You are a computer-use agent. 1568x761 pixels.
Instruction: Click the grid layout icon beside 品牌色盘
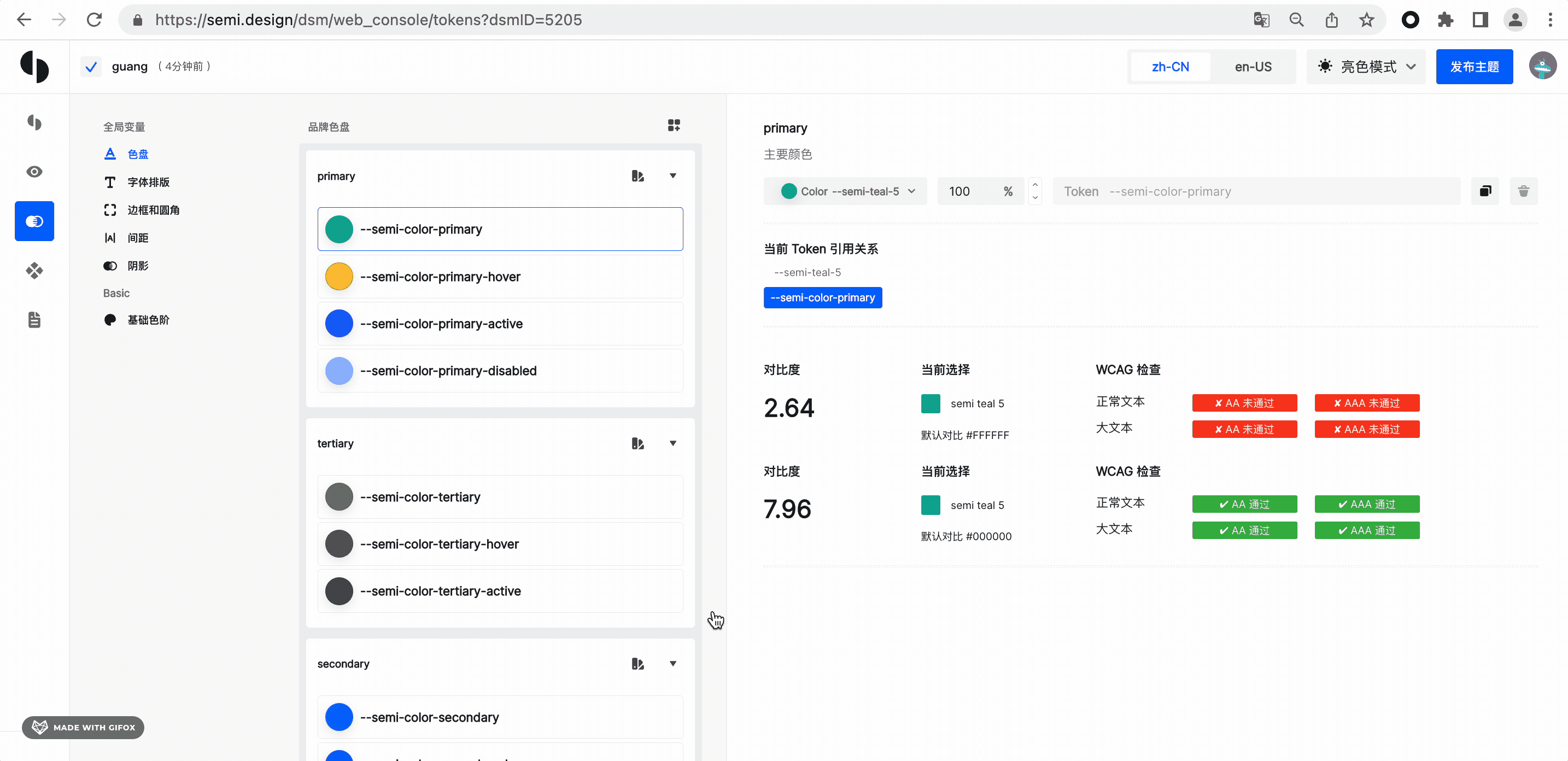pos(673,125)
